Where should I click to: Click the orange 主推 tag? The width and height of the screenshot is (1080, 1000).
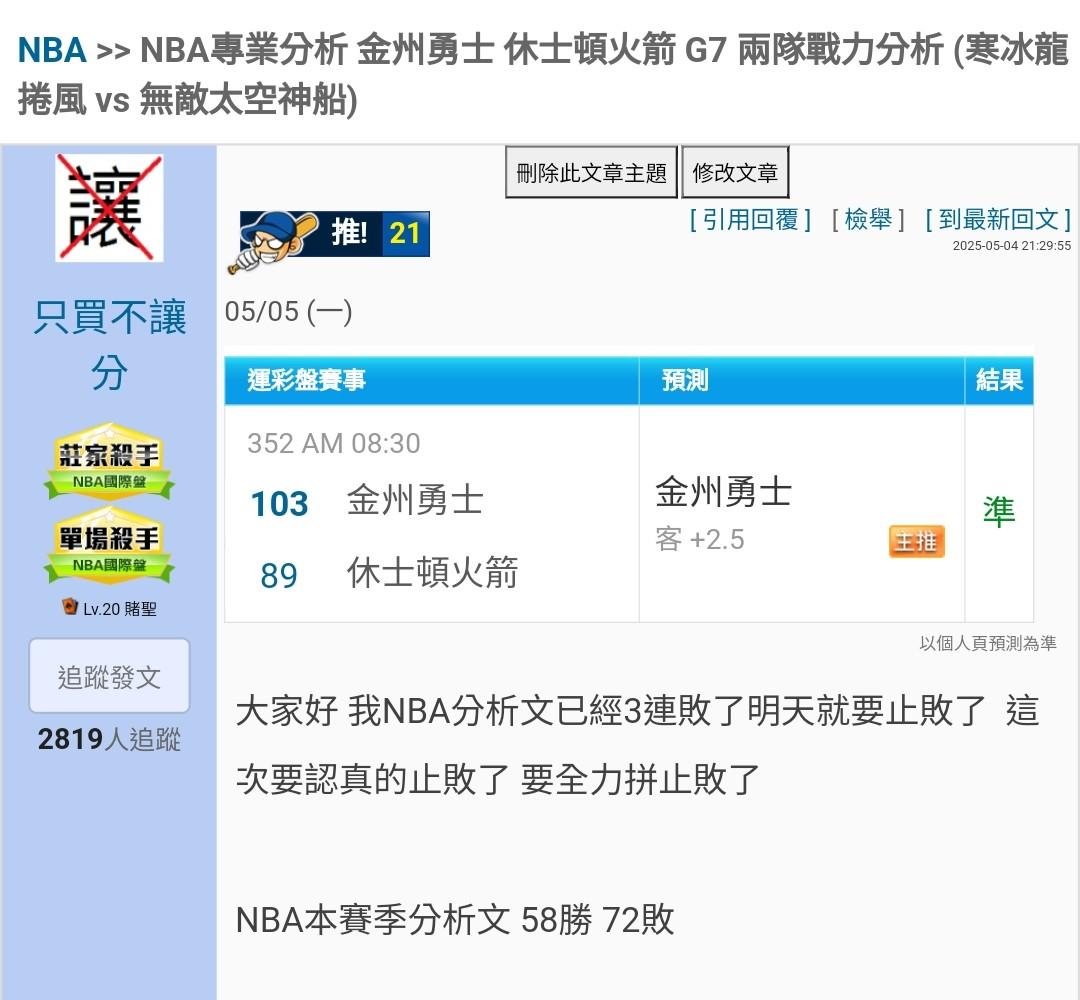click(x=916, y=541)
